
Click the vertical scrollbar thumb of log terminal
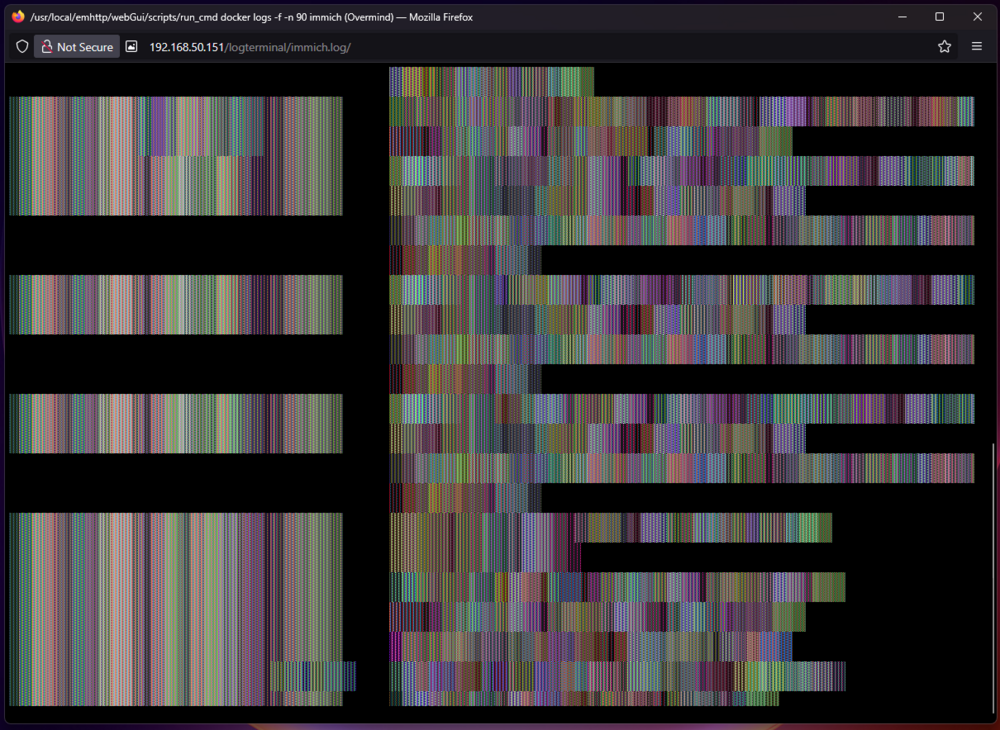click(992, 579)
